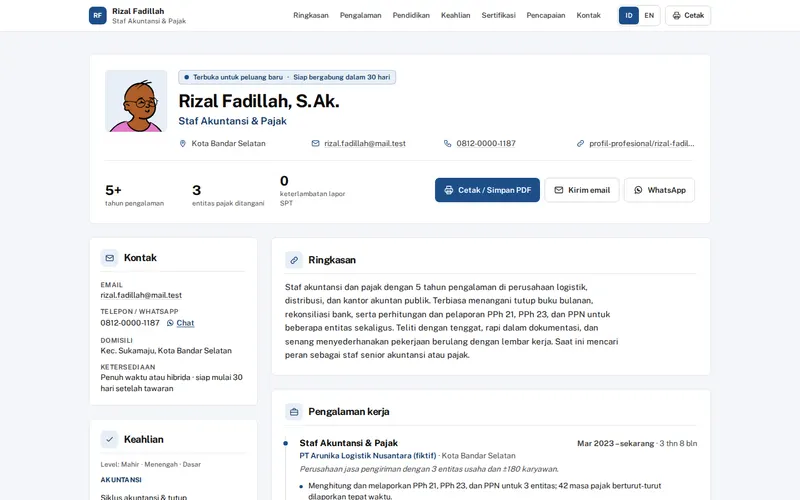Open the Ringkasan navigation item
Image resolution: width=800 pixels, height=500 pixels.
click(311, 15)
